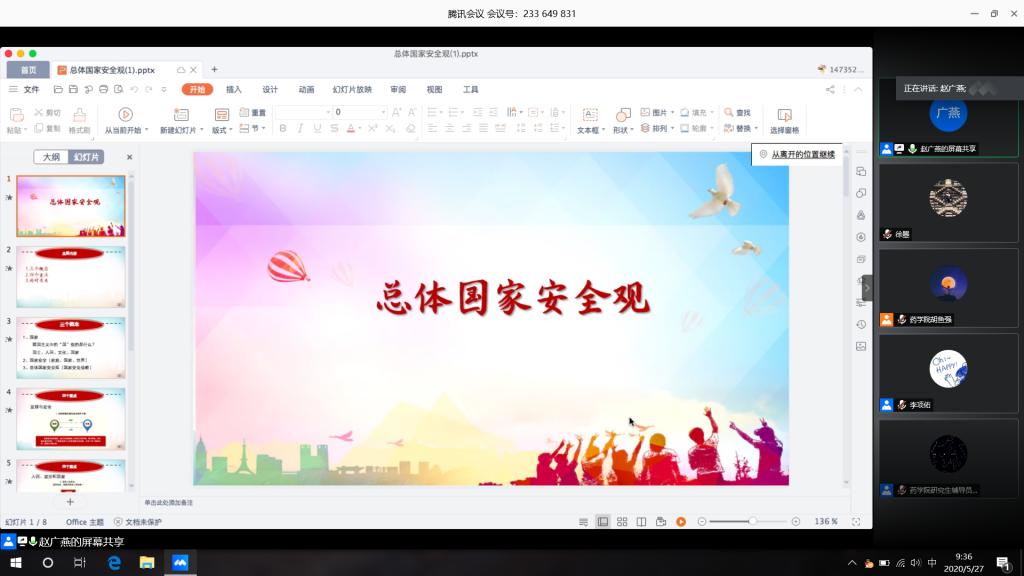1024x576 pixels.
Task: Open the 选择窗格 selection pane
Action: coord(784,115)
